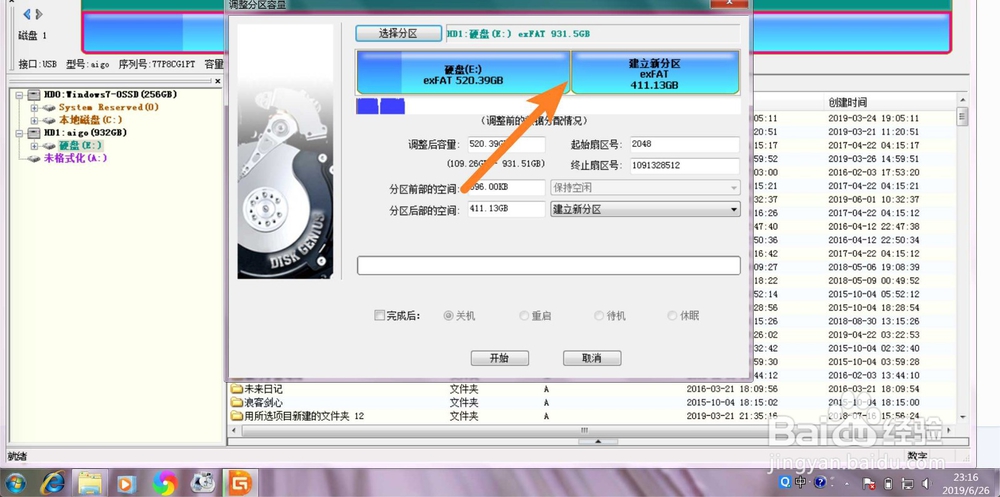Click the 分区前部的空间 input field
The image size is (1000, 497).
tap(506, 188)
